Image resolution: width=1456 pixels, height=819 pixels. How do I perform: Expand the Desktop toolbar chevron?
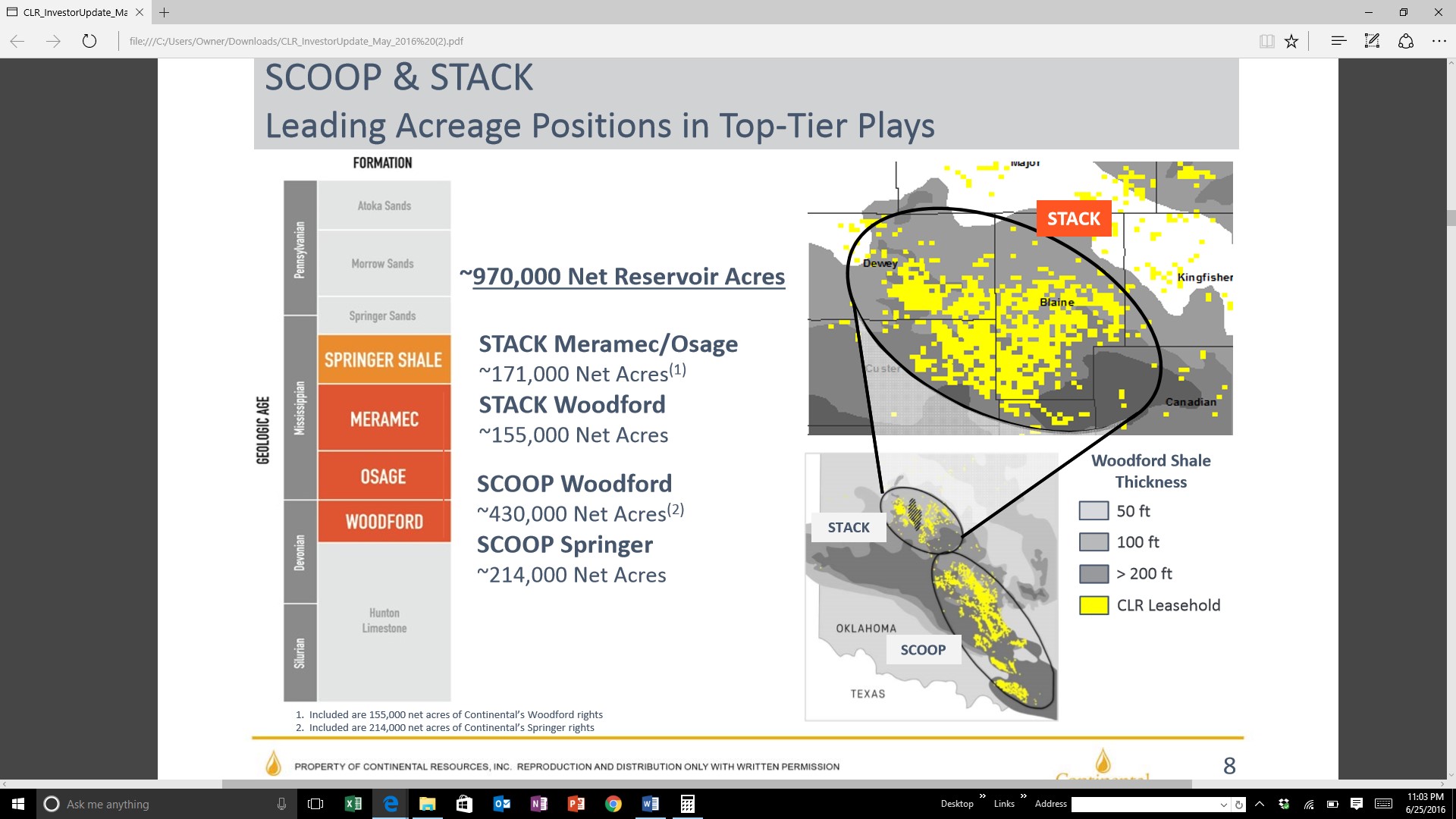982,796
